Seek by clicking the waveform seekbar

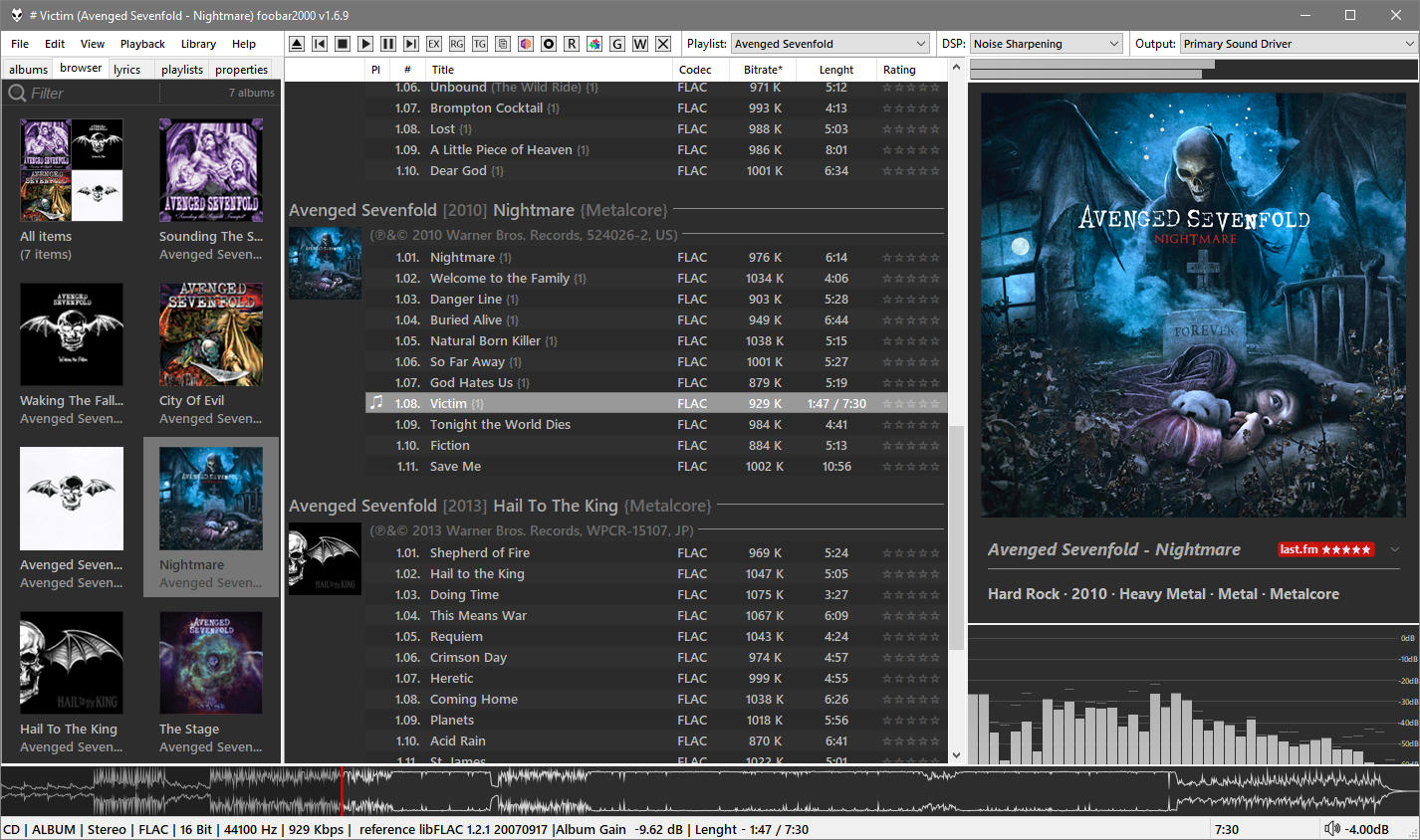697,792
